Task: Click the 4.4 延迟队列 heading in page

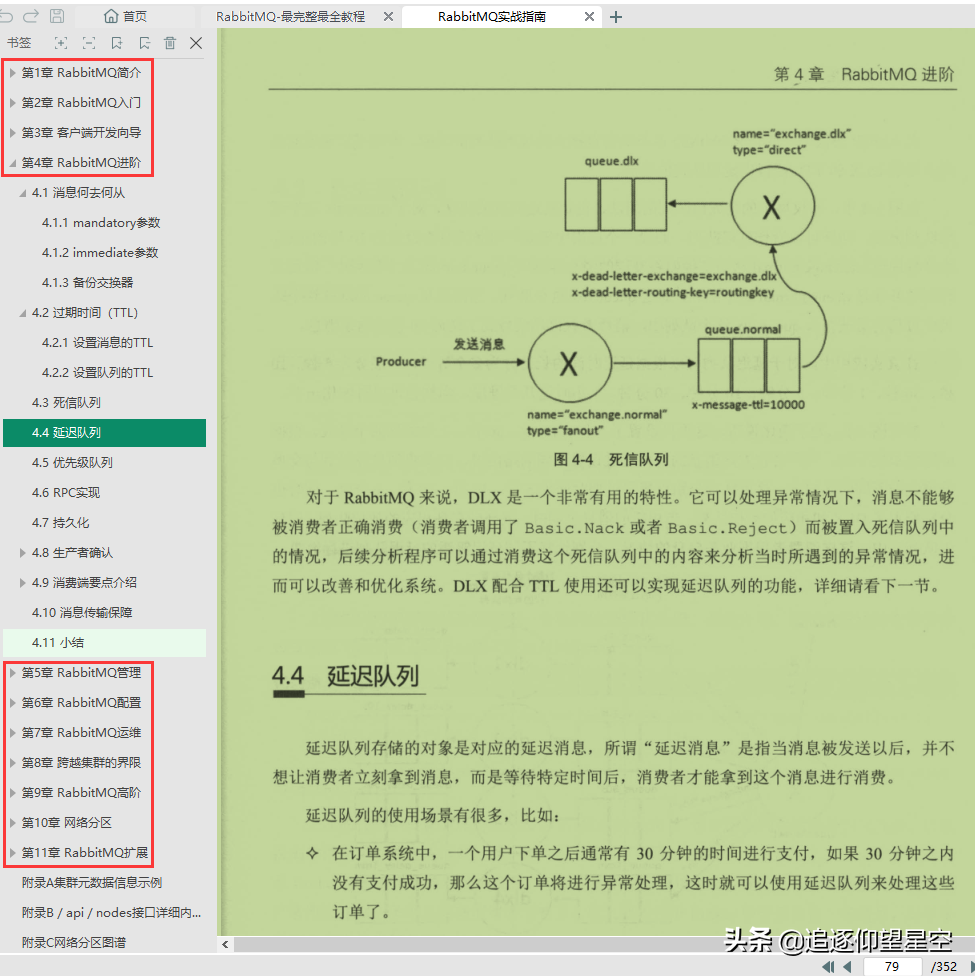Action: [x=346, y=675]
